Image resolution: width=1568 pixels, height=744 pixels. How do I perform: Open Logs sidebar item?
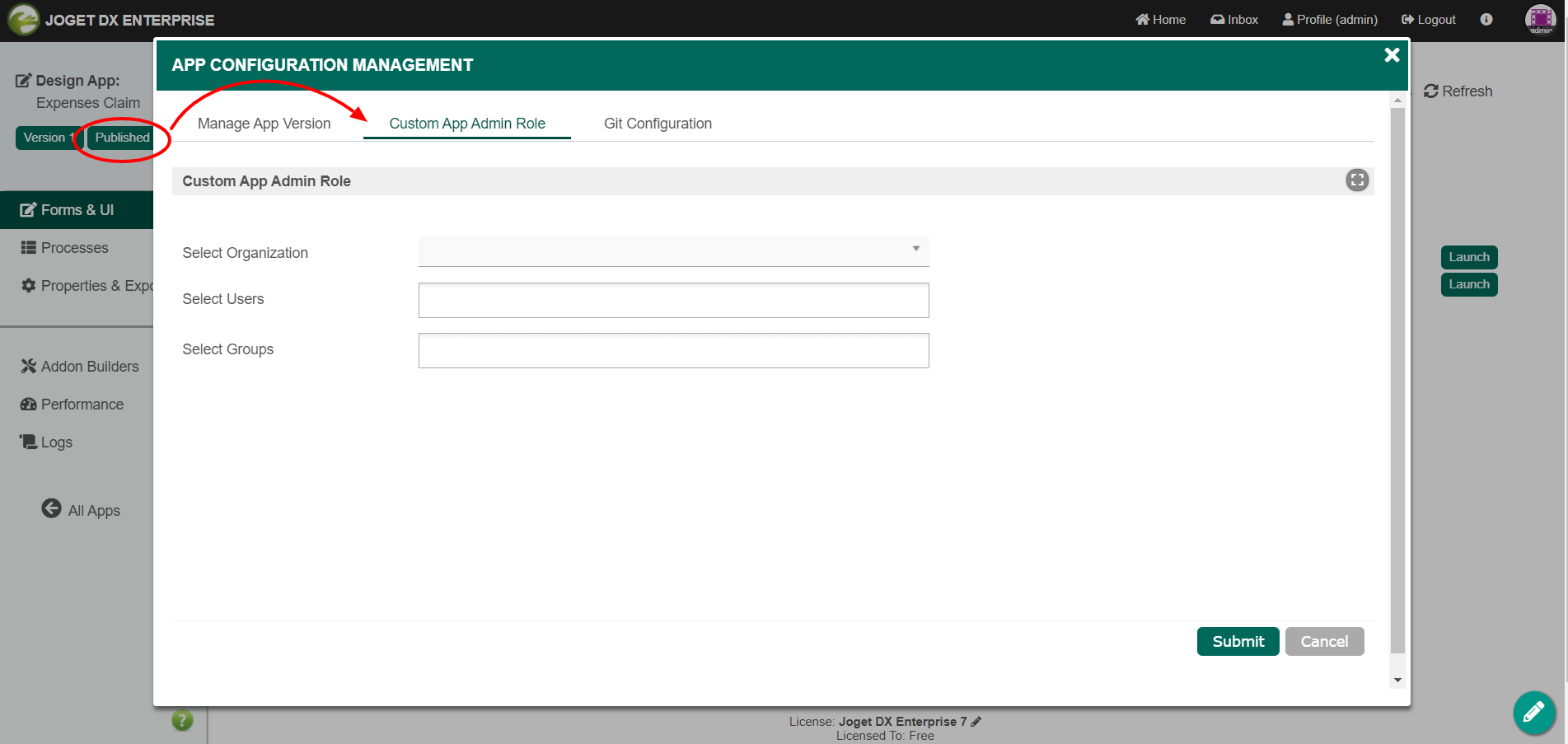(x=47, y=442)
